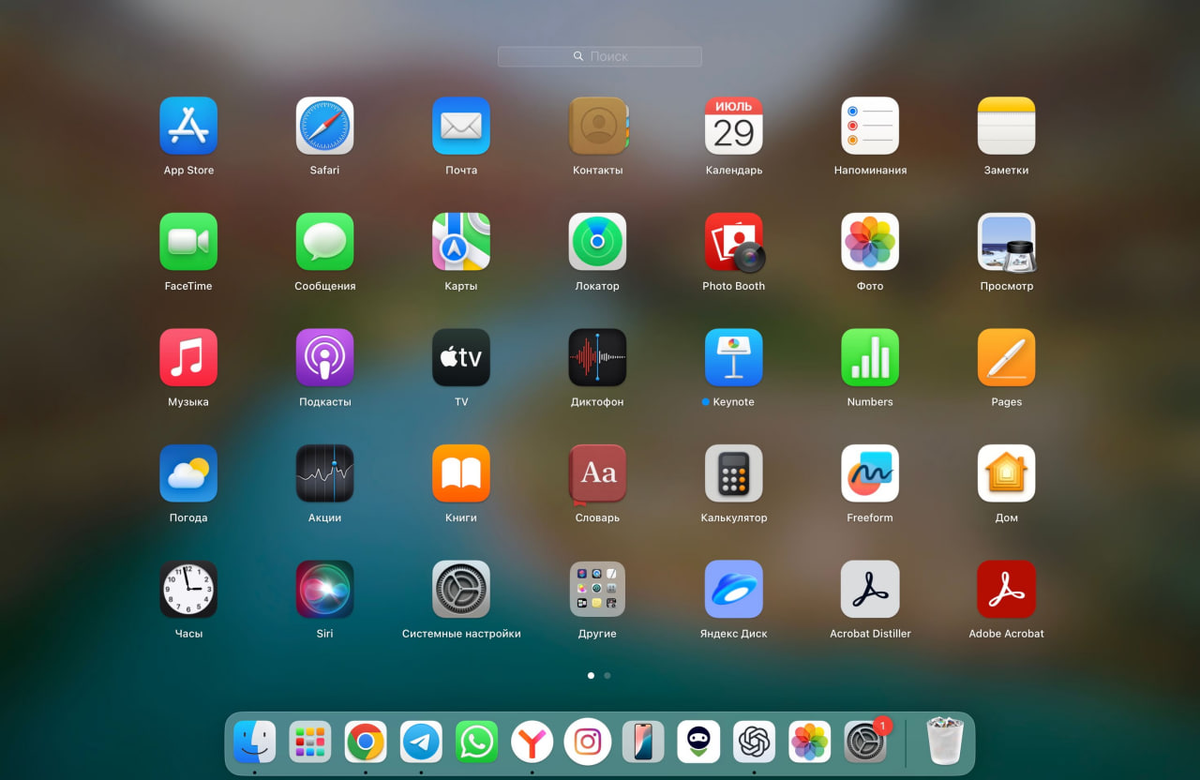
Task: Open the iPhone icon in the Dock
Action: [x=643, y=743]
